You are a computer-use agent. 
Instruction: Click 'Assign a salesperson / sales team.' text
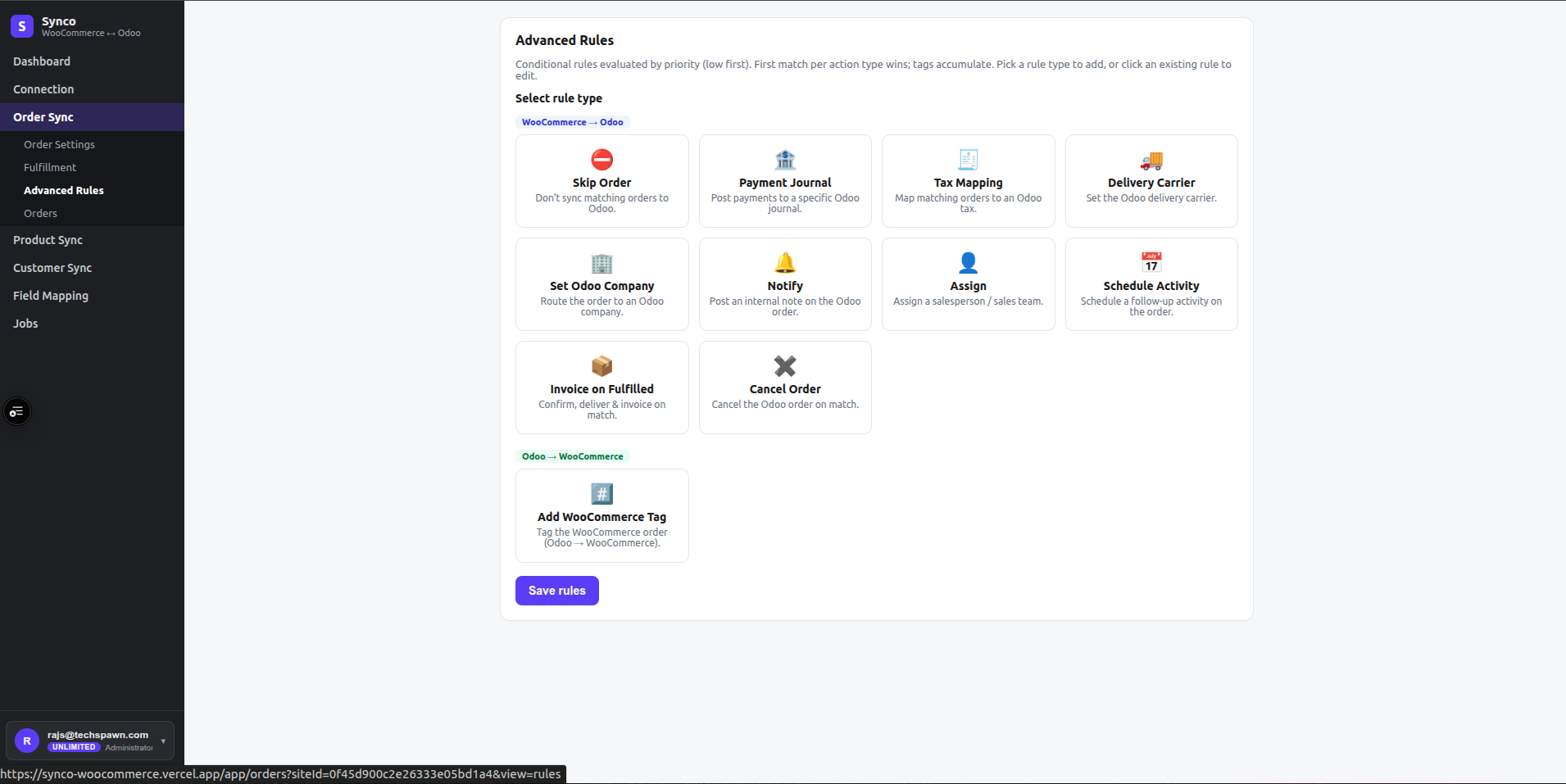[x=968, y=301]
